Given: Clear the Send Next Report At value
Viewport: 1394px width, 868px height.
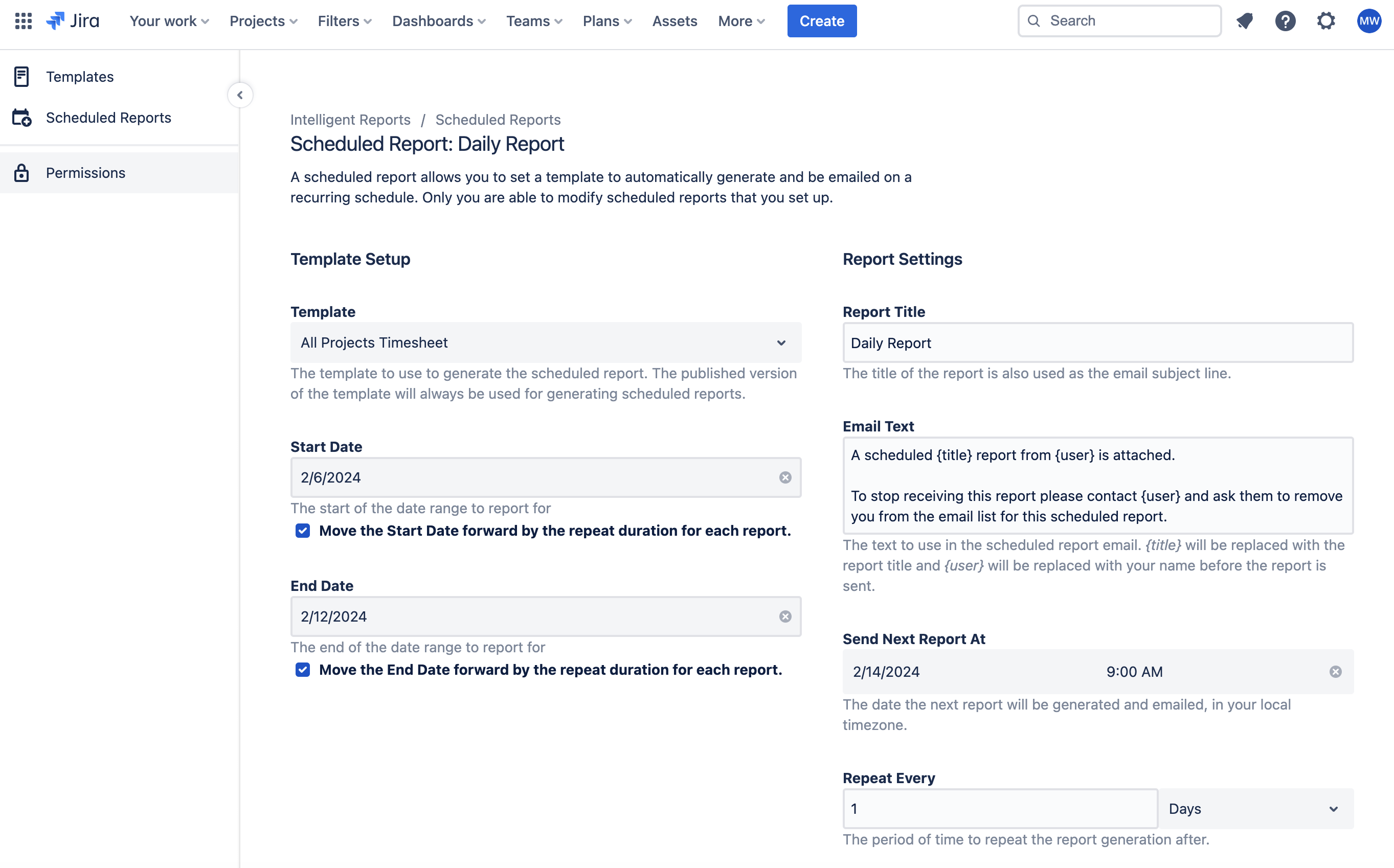Looking at the screenshot, I should (1336, 672).
